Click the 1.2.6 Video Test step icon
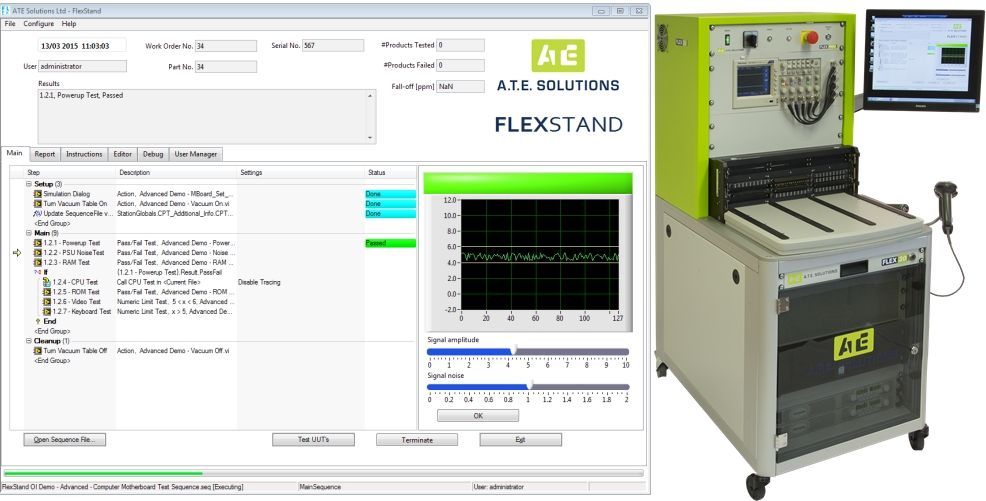 point(47,302)
